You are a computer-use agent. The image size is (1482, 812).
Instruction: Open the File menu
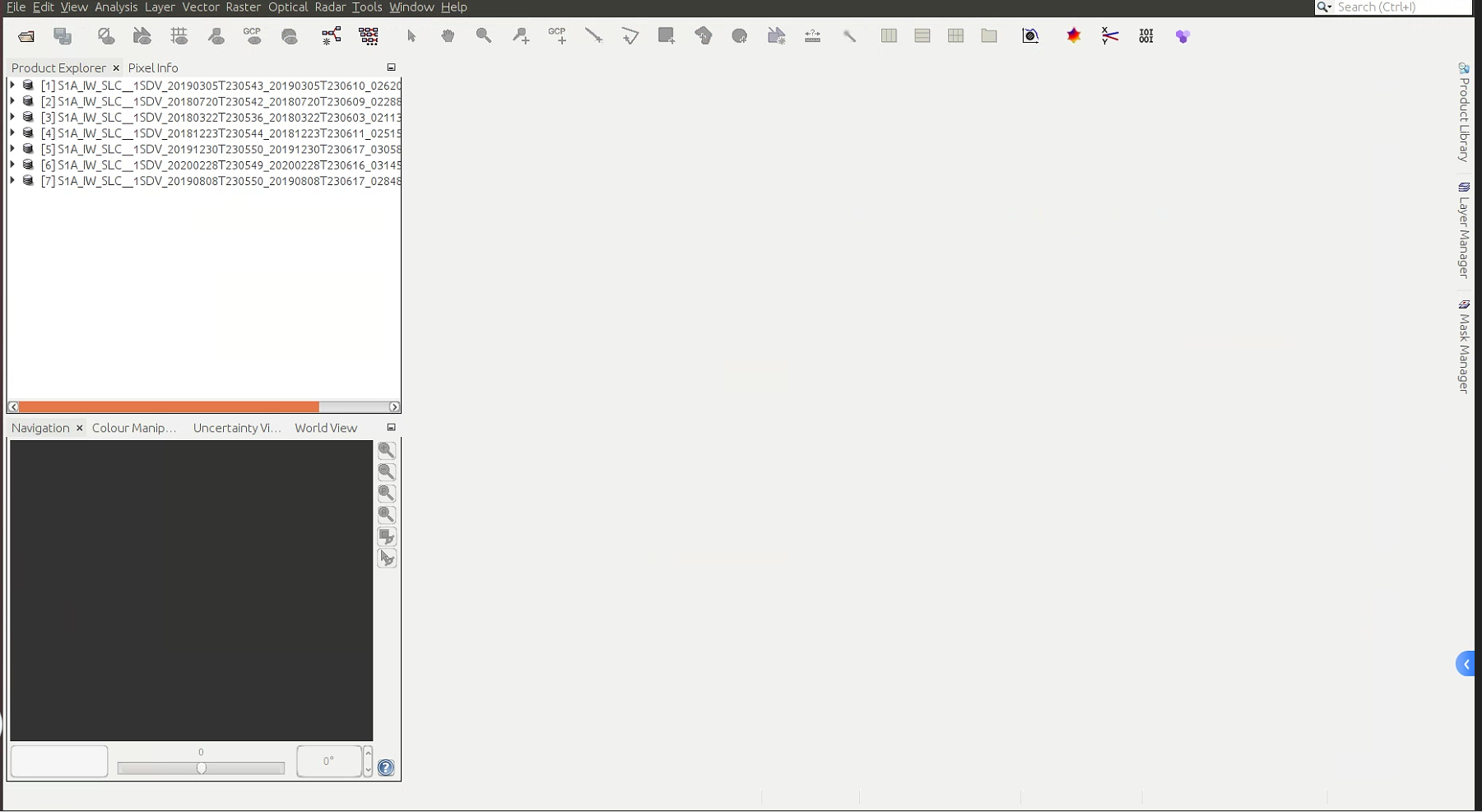(x=16, y=7)
